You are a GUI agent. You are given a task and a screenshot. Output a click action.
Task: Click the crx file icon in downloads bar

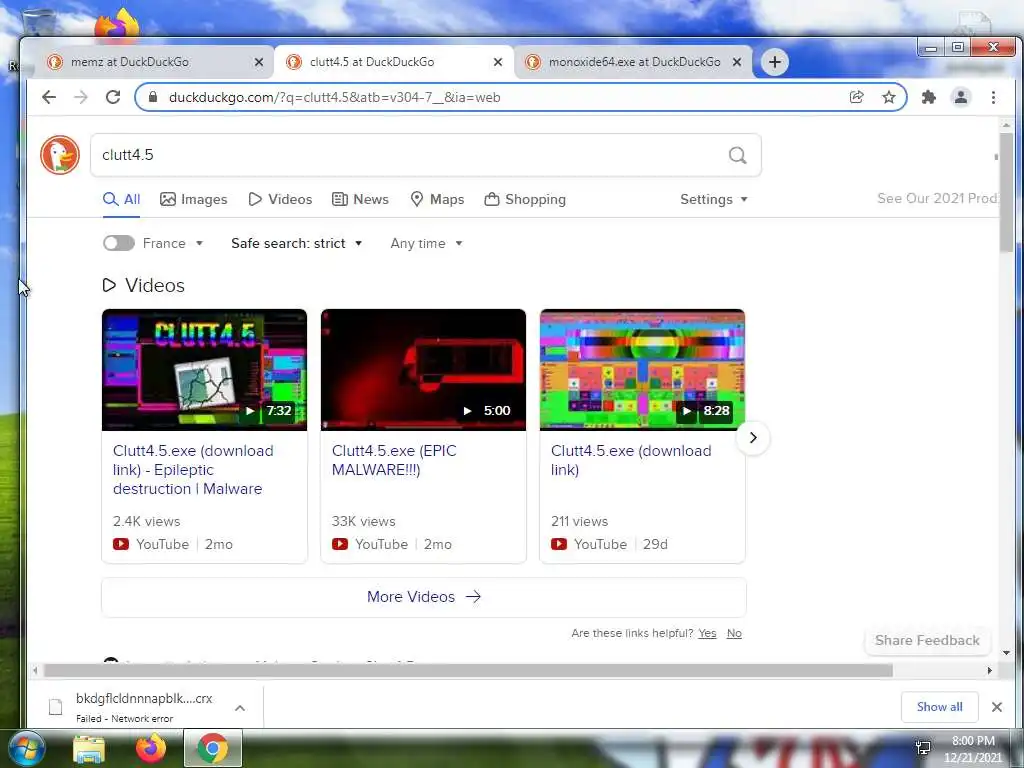pos(56,707)
